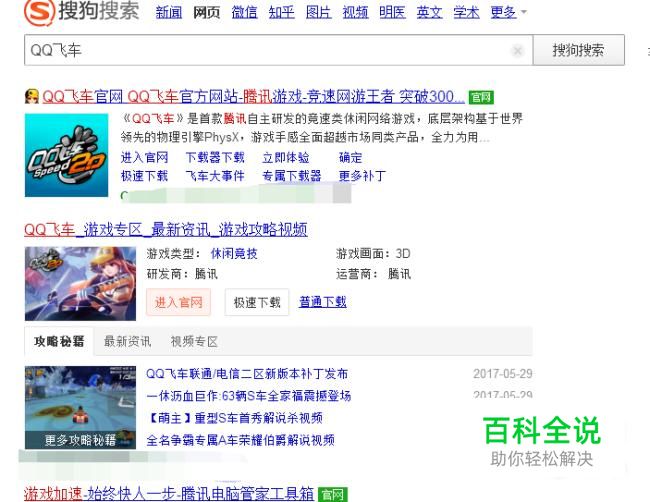This screenshot has width=650, height=502.
Task: Click green 官网 badge on first result
Action: 481,97
